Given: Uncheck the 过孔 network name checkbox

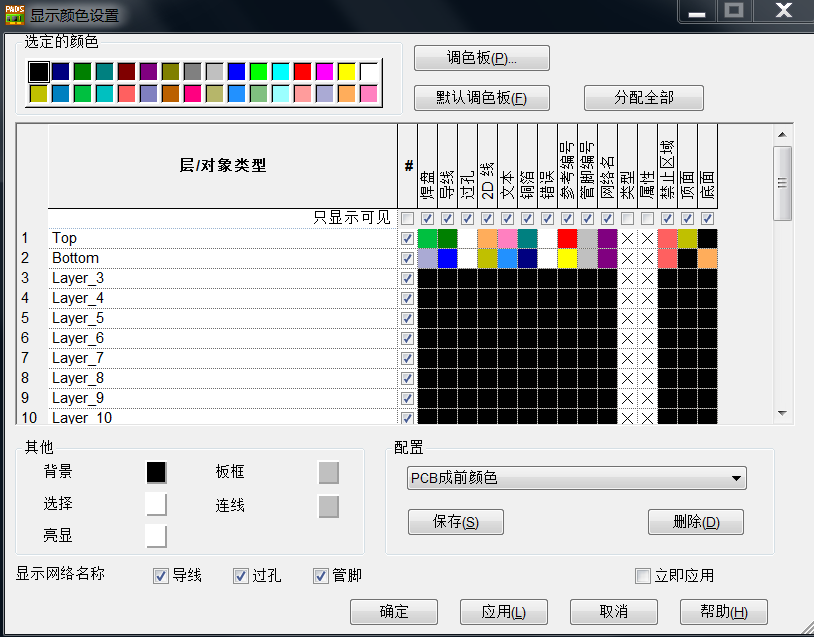Looking at the screenshot, I should pos(241,575).
